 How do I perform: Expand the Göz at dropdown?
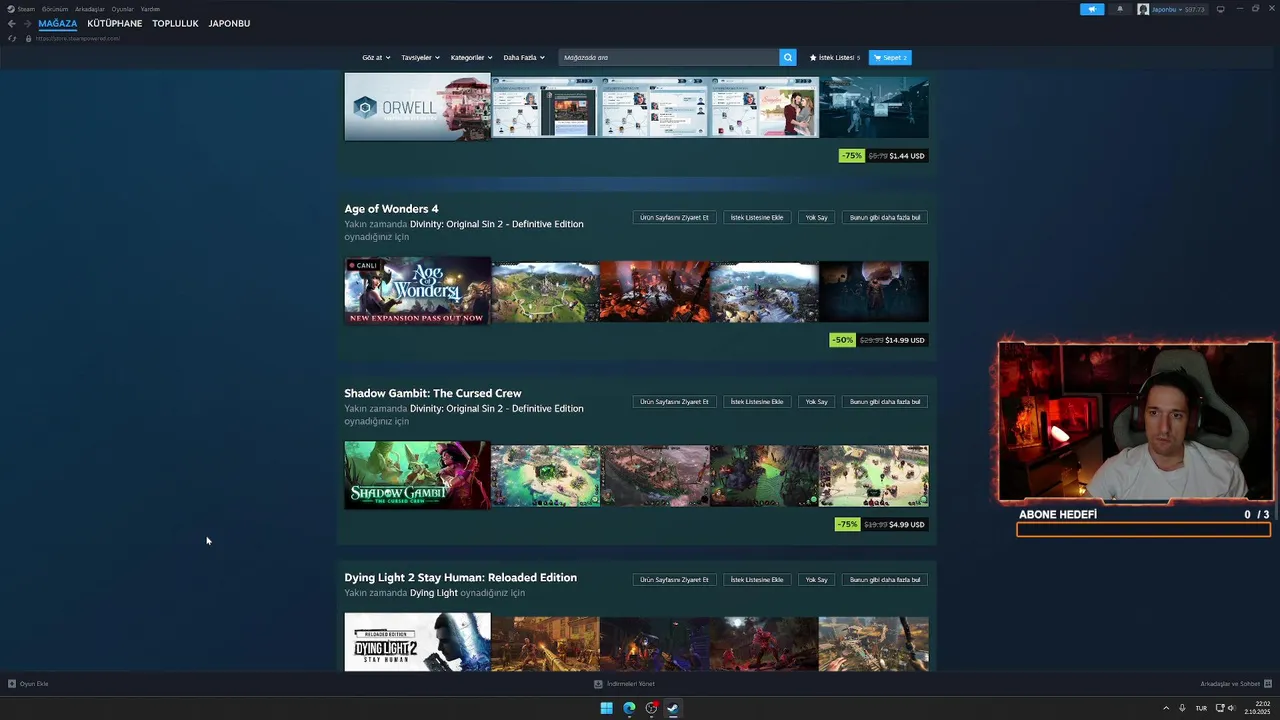[x=376, y=58]
